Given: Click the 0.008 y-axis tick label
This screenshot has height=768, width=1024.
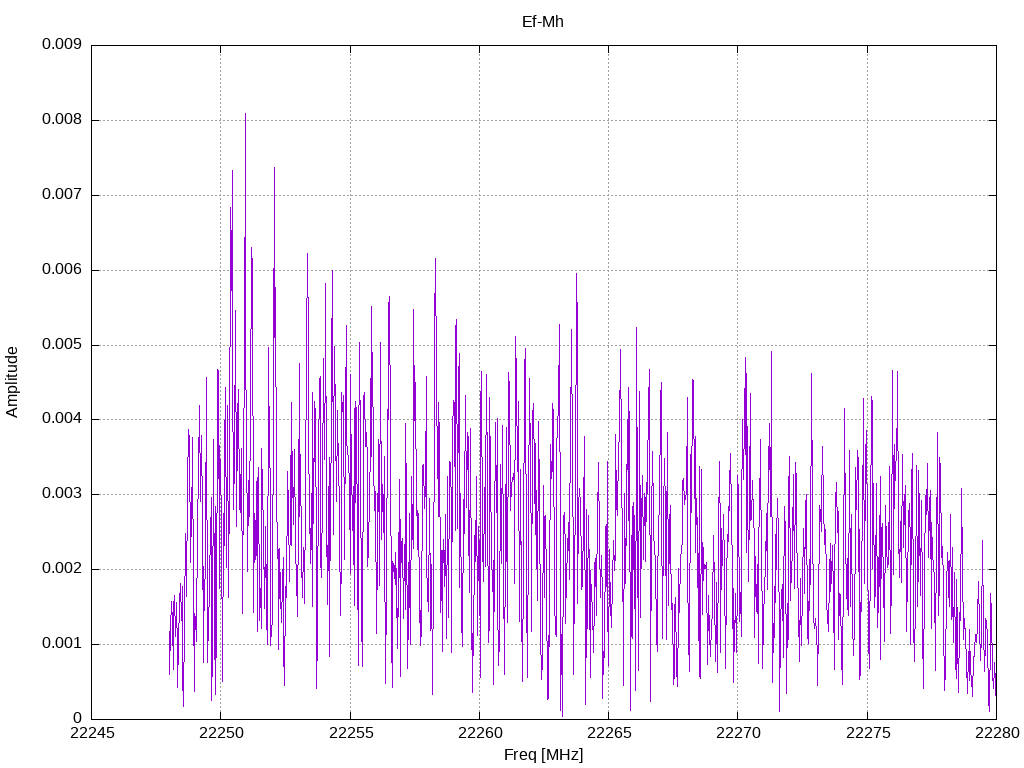Looking at the screenshot, I should point(61,120).
